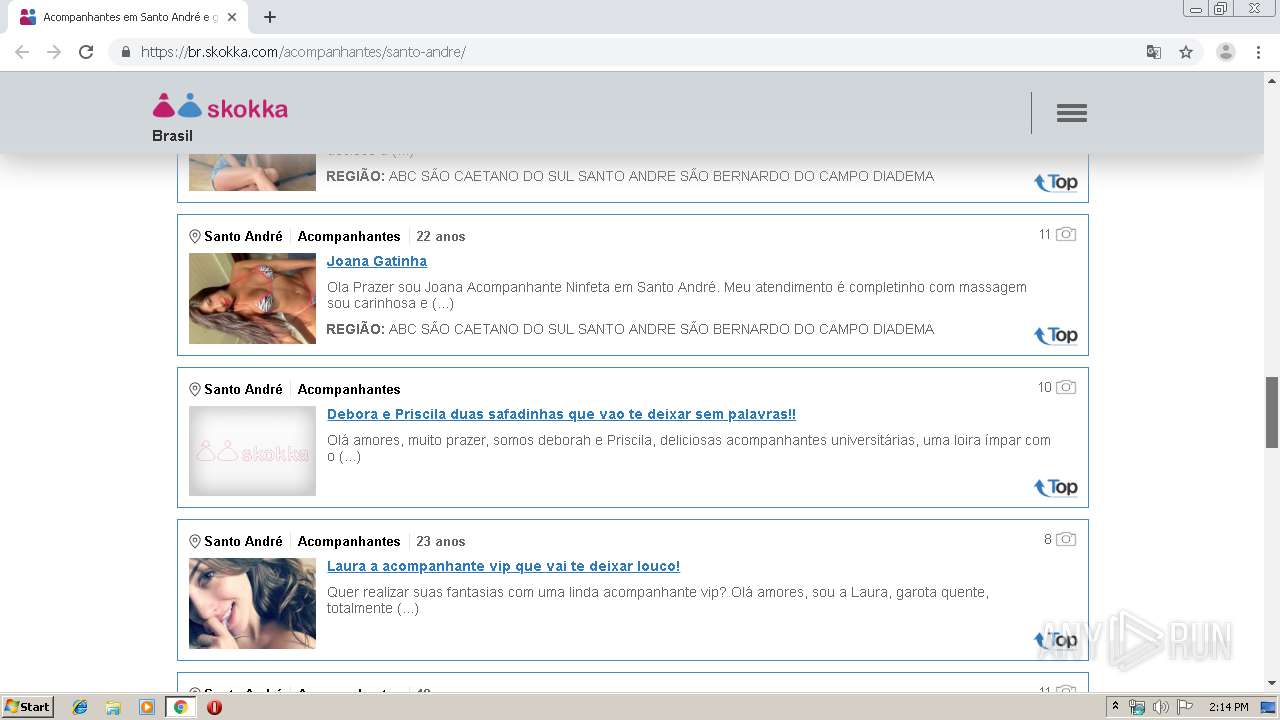Open the Google Translate icon in address bar
Screen dimensions: 1280x720
(x=1154, y=52)
